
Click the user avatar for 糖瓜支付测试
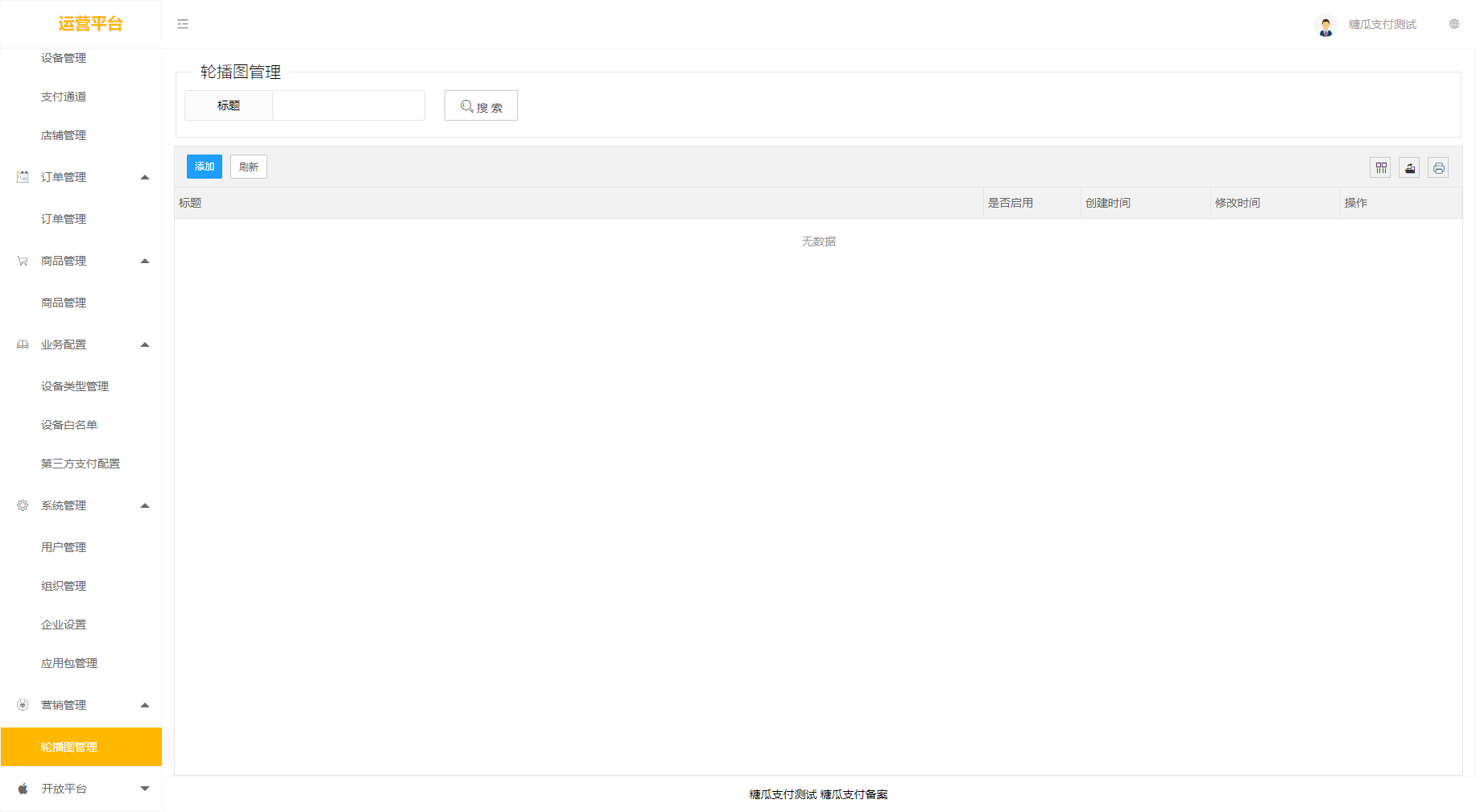[x=1325, y=25]
